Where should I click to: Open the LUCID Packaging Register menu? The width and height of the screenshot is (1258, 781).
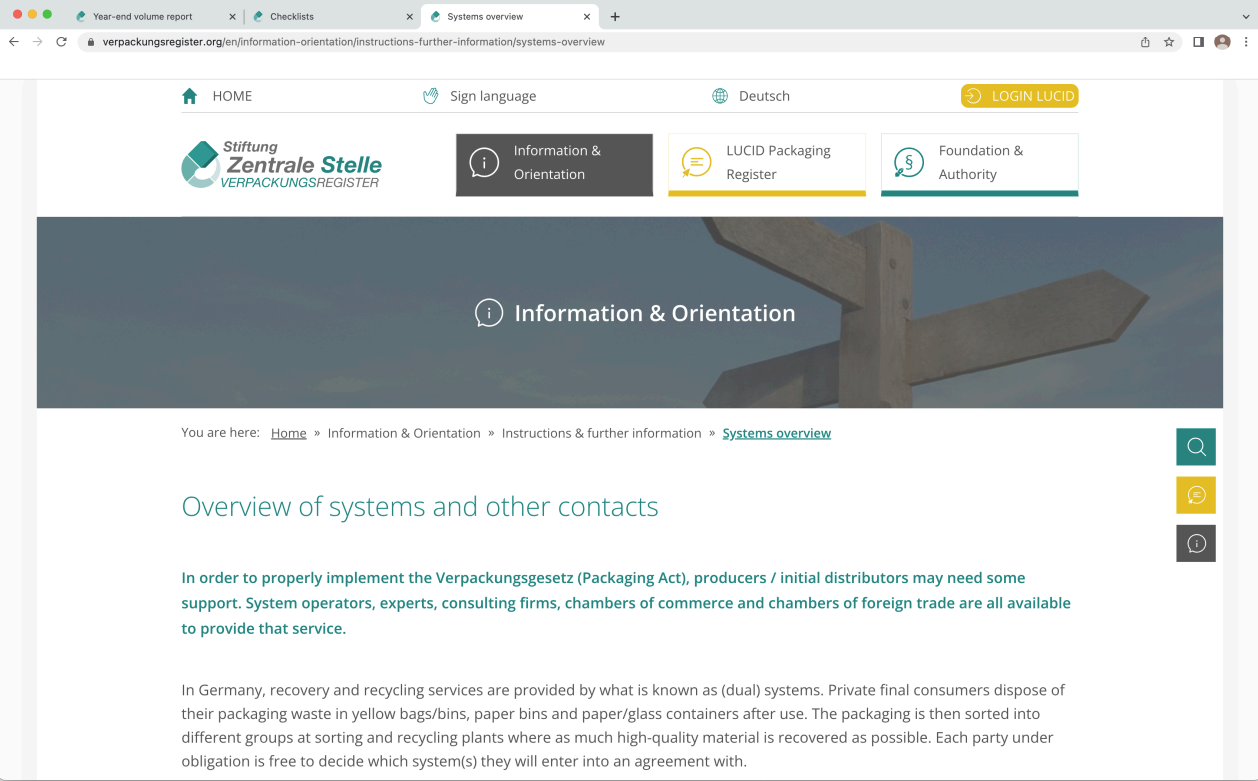pyautogui.click(x=766, y=164)
